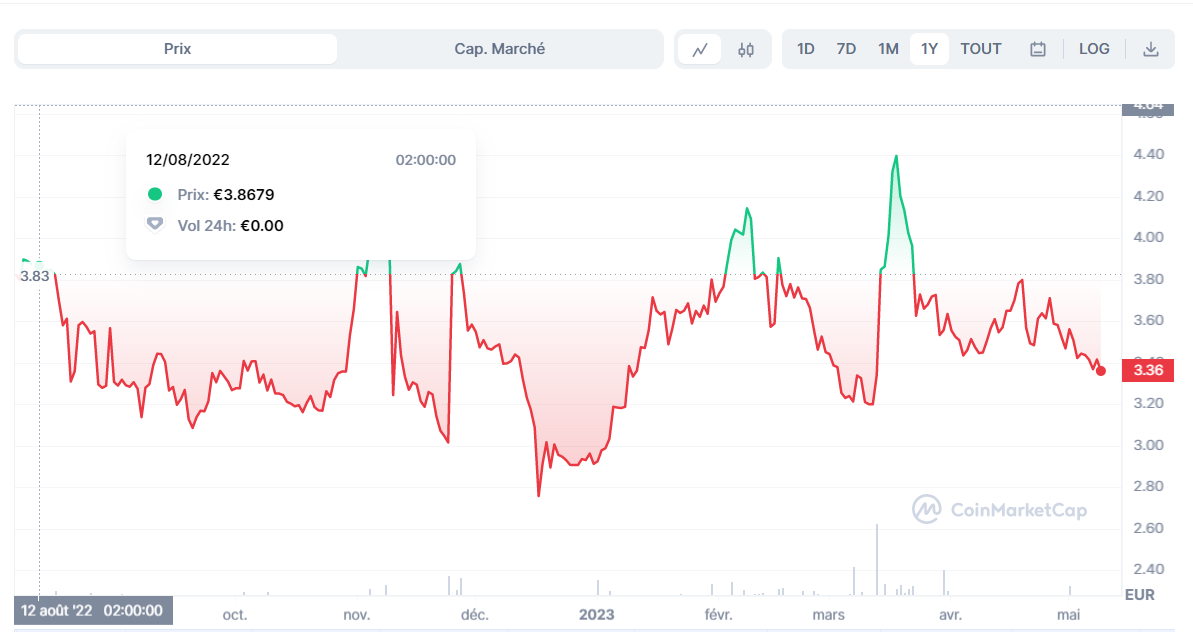Choose the 1Y time range
1193x632 pixels.
tap(929, 49)
